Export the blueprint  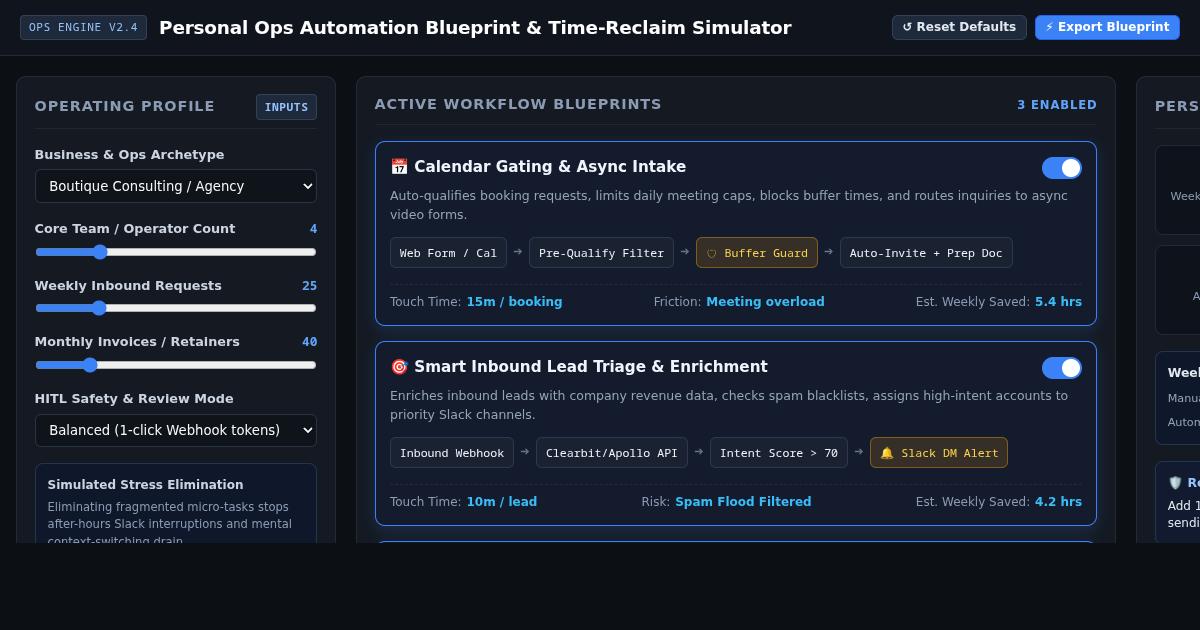tap(1107, 27)
